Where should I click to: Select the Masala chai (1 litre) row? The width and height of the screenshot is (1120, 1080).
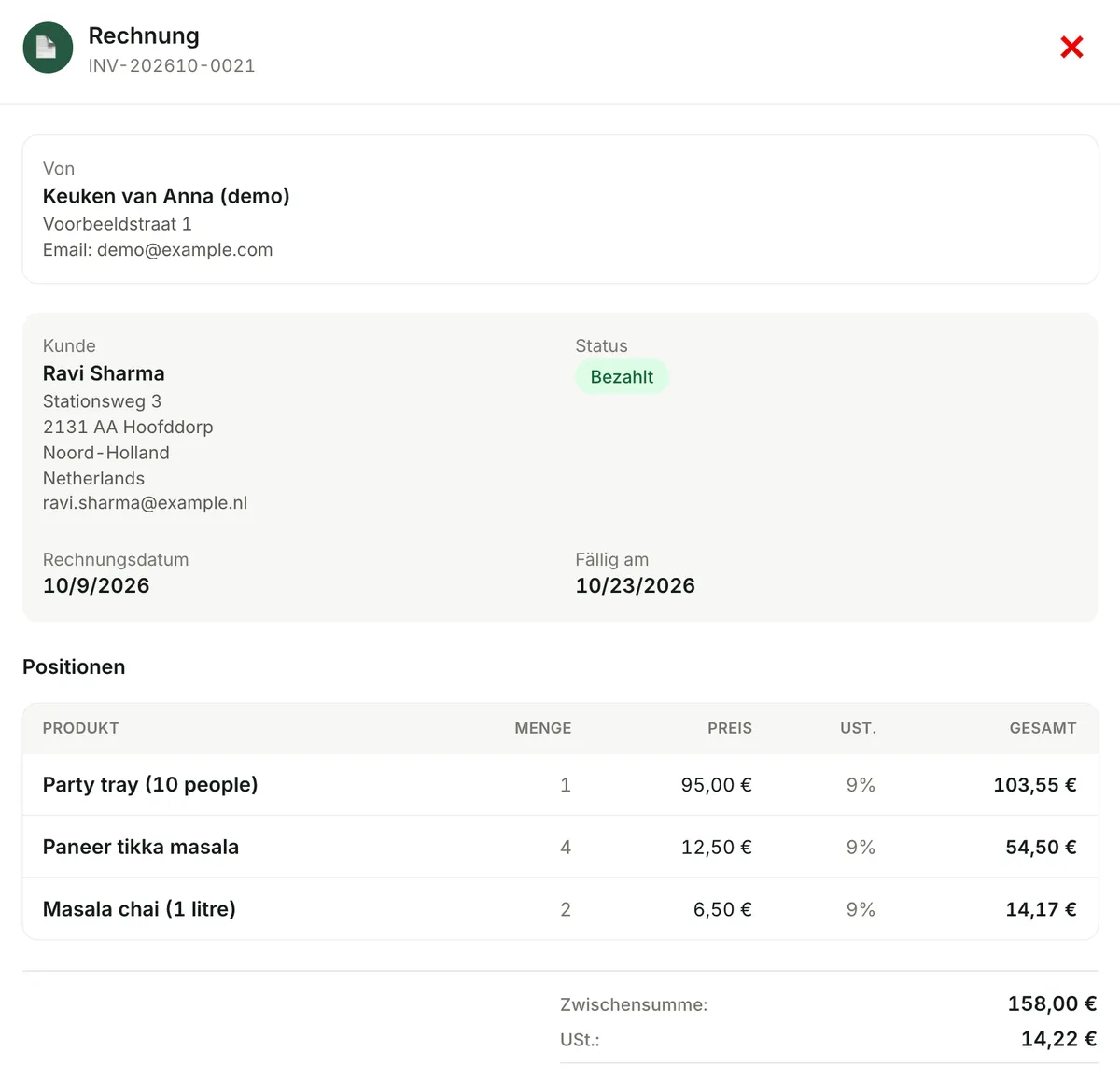560,909
